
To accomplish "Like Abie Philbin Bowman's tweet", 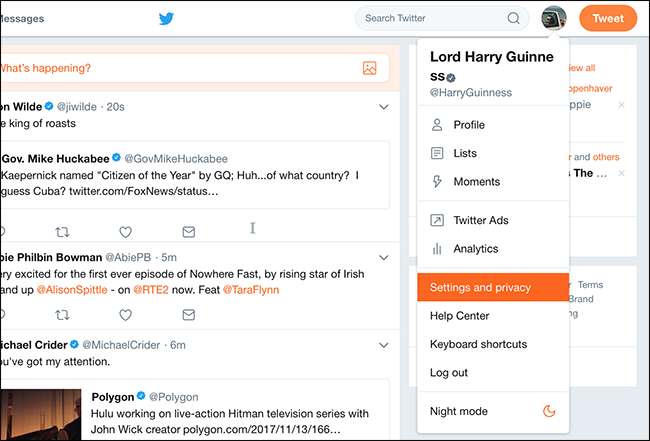I will point(125,314).
